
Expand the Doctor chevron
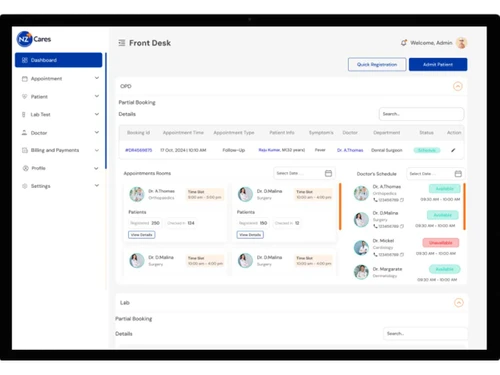97,132
